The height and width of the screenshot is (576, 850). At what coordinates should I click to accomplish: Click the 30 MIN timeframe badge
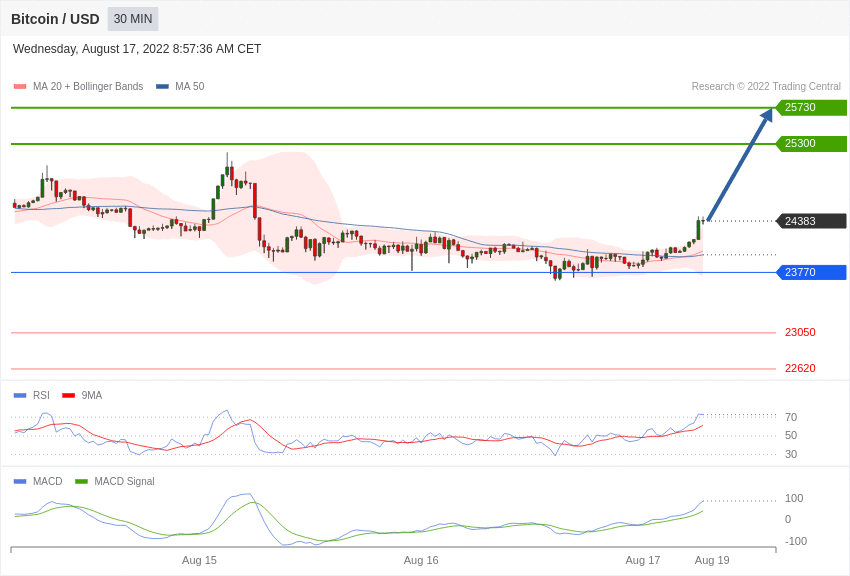133,19
